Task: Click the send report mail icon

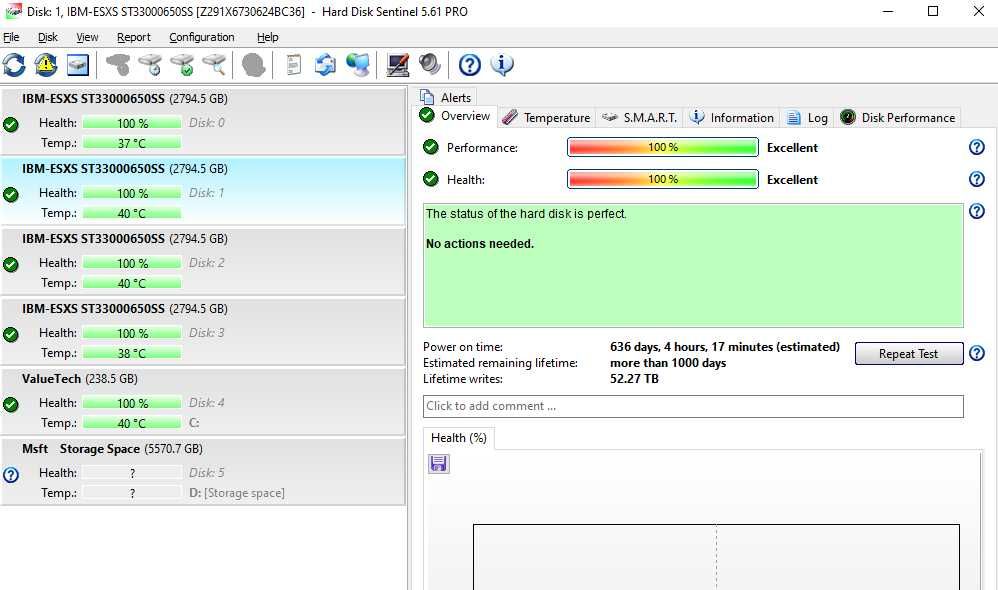Action: tap(325, 65)
